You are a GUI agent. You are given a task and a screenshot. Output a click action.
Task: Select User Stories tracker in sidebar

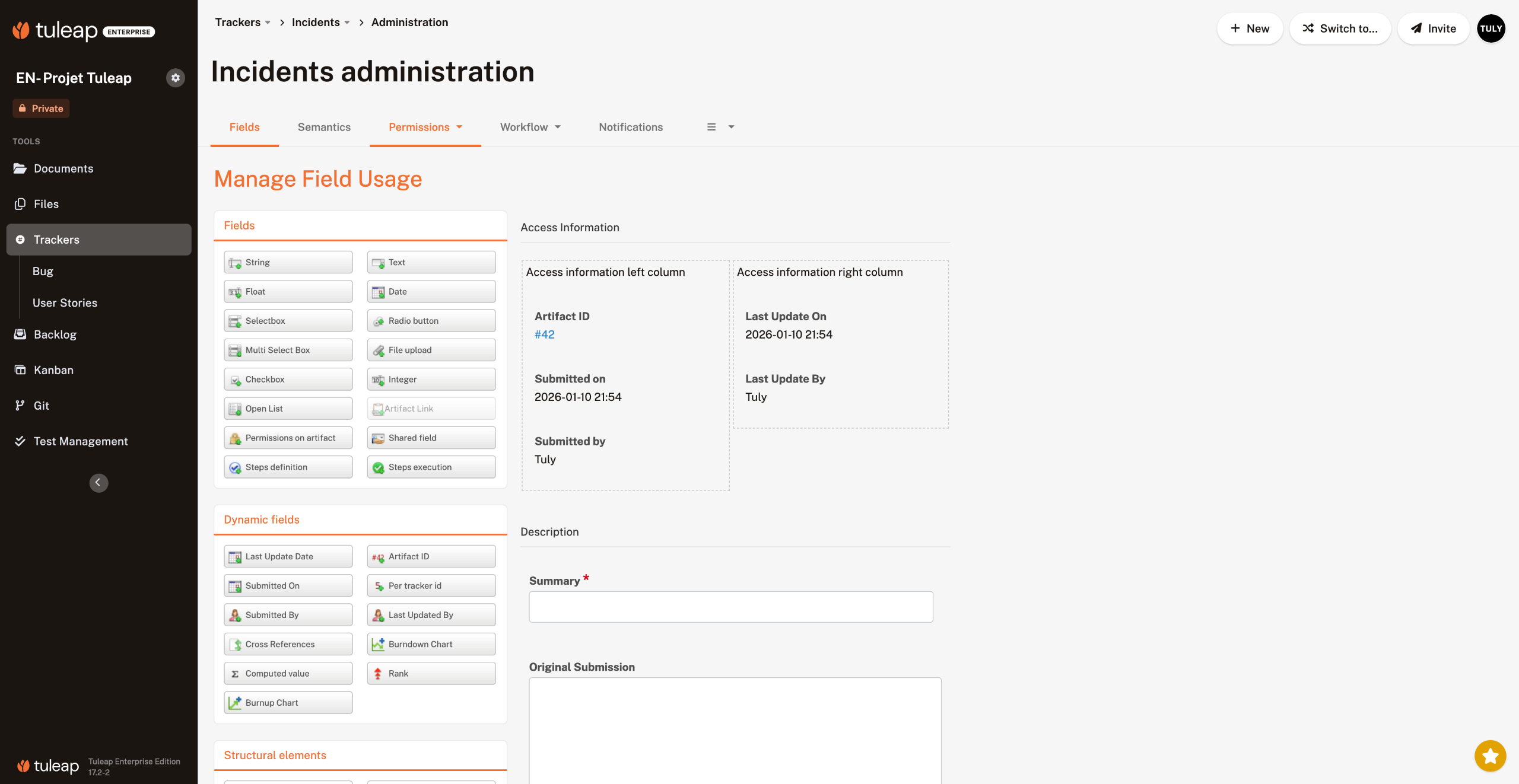(x=65, y=303)
